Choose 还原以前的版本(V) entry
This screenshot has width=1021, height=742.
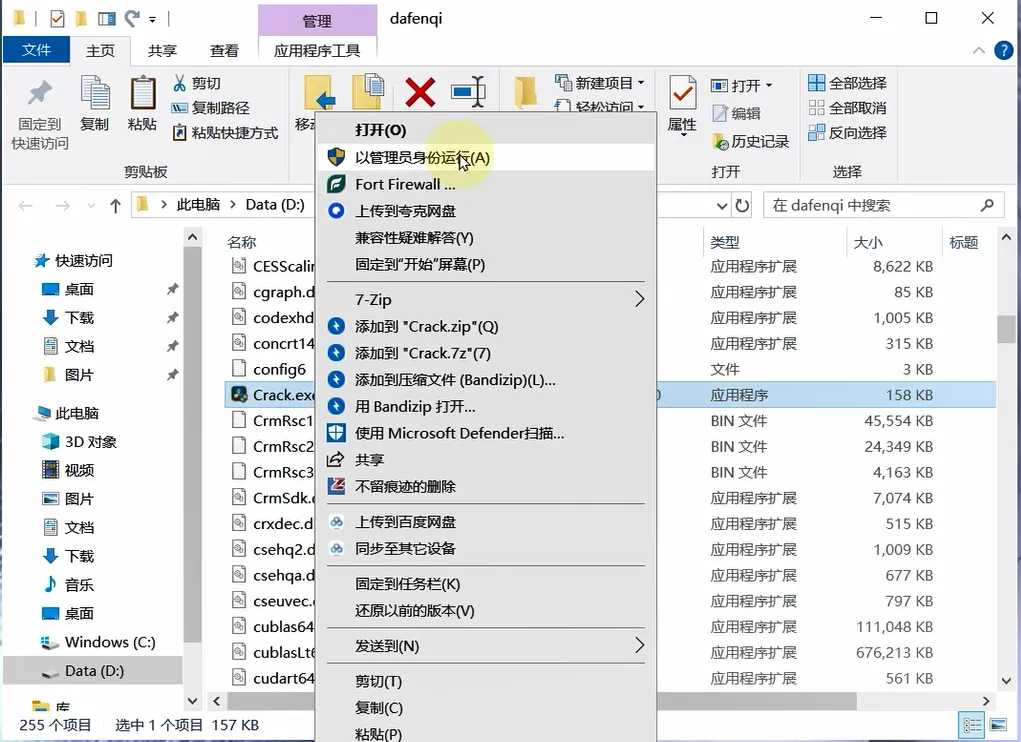(x=486, y=611)
